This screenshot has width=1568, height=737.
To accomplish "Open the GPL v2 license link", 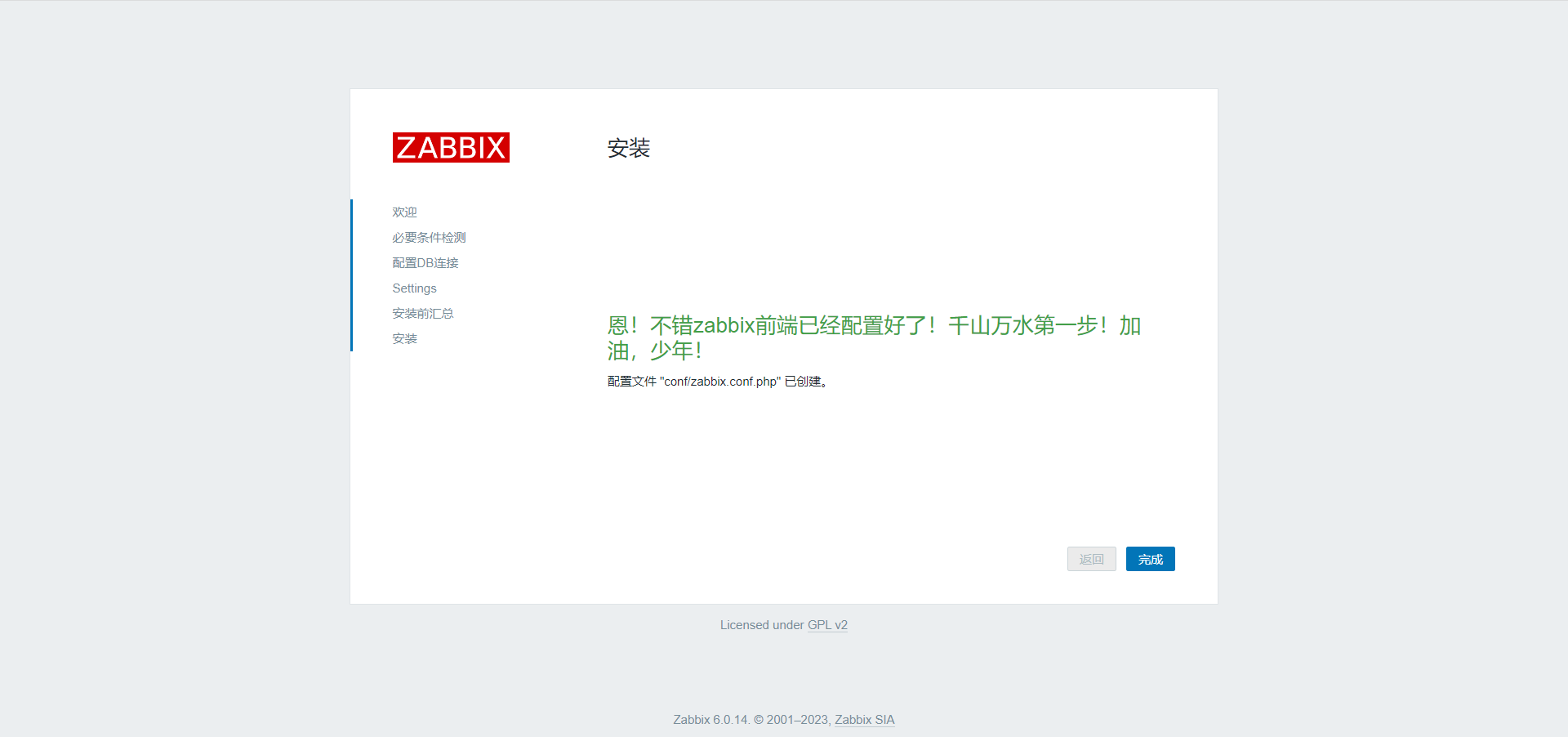I will [x=827, y=625].
